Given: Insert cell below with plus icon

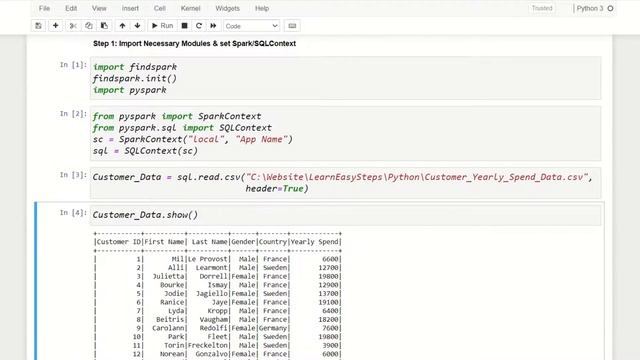Looking at the screenshot, I should pos(56,26).
